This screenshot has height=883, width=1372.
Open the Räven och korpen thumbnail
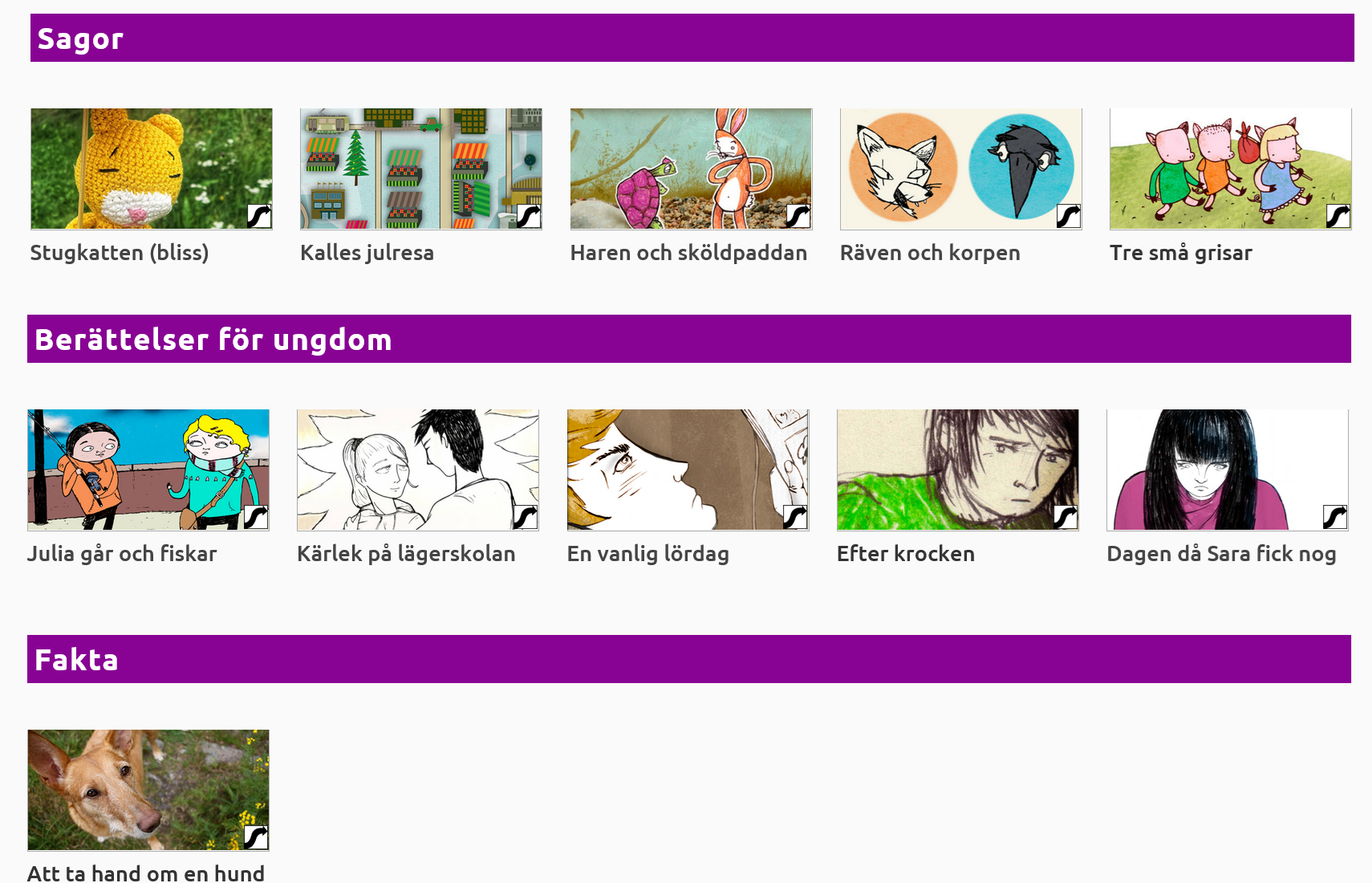(x=961, y=169)
